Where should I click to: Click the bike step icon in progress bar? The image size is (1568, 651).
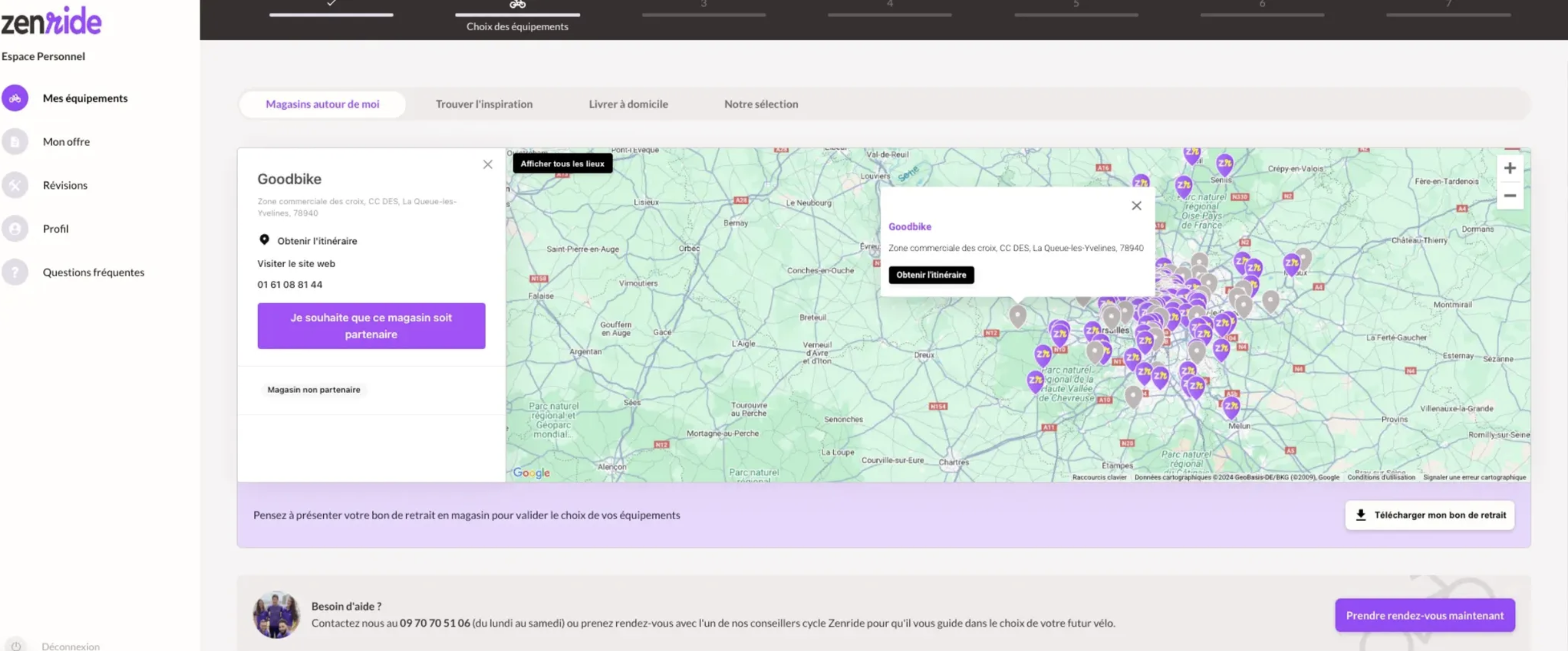coord(517,4)
